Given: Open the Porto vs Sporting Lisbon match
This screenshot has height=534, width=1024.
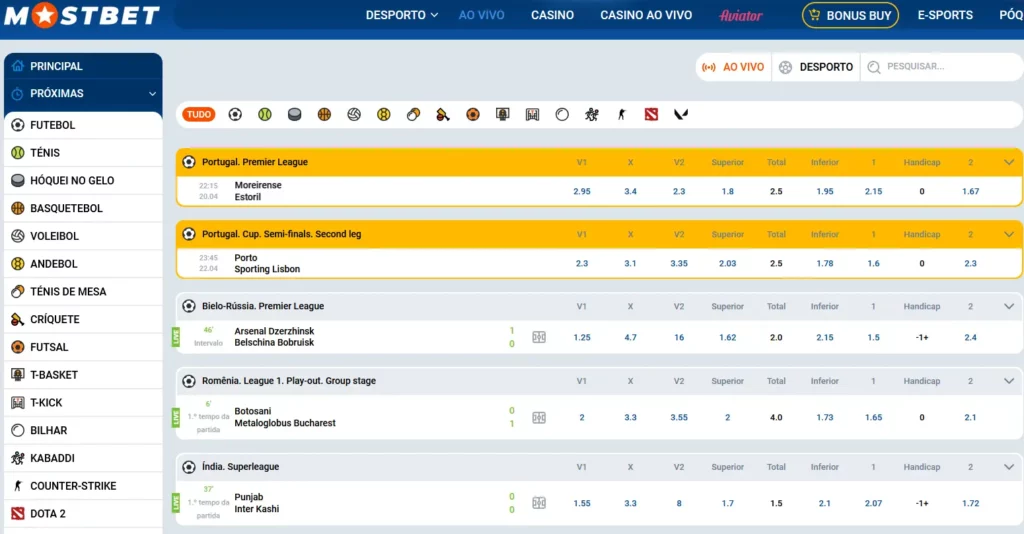Looking at the screenshot, I should [x=267, y=264].
